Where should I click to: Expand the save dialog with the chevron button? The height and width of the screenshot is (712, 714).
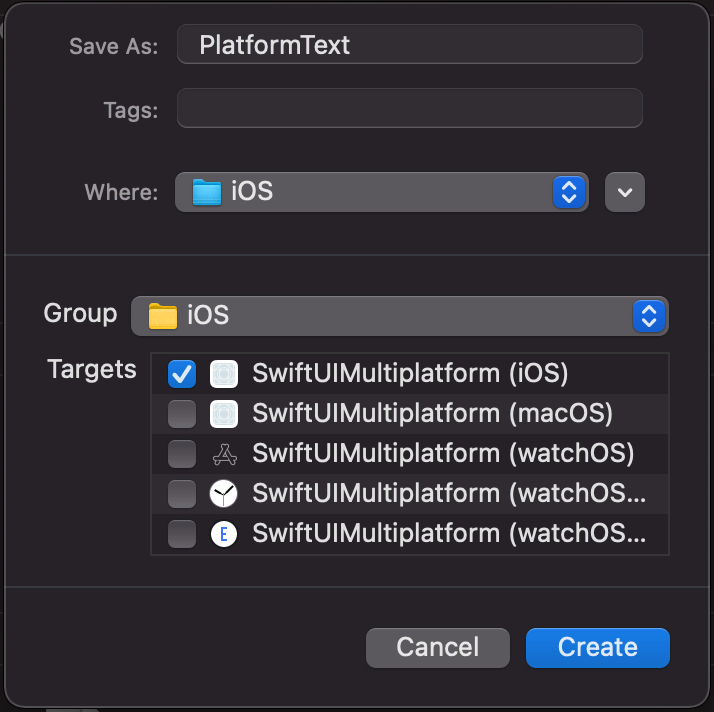625,192
